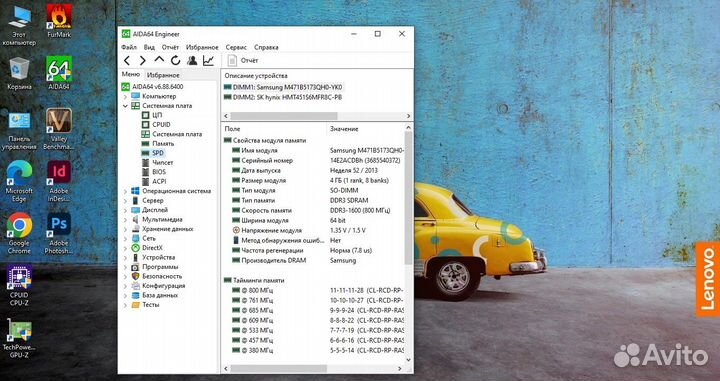
Task: Click the База данных tree item
Action: click(155, 295)
